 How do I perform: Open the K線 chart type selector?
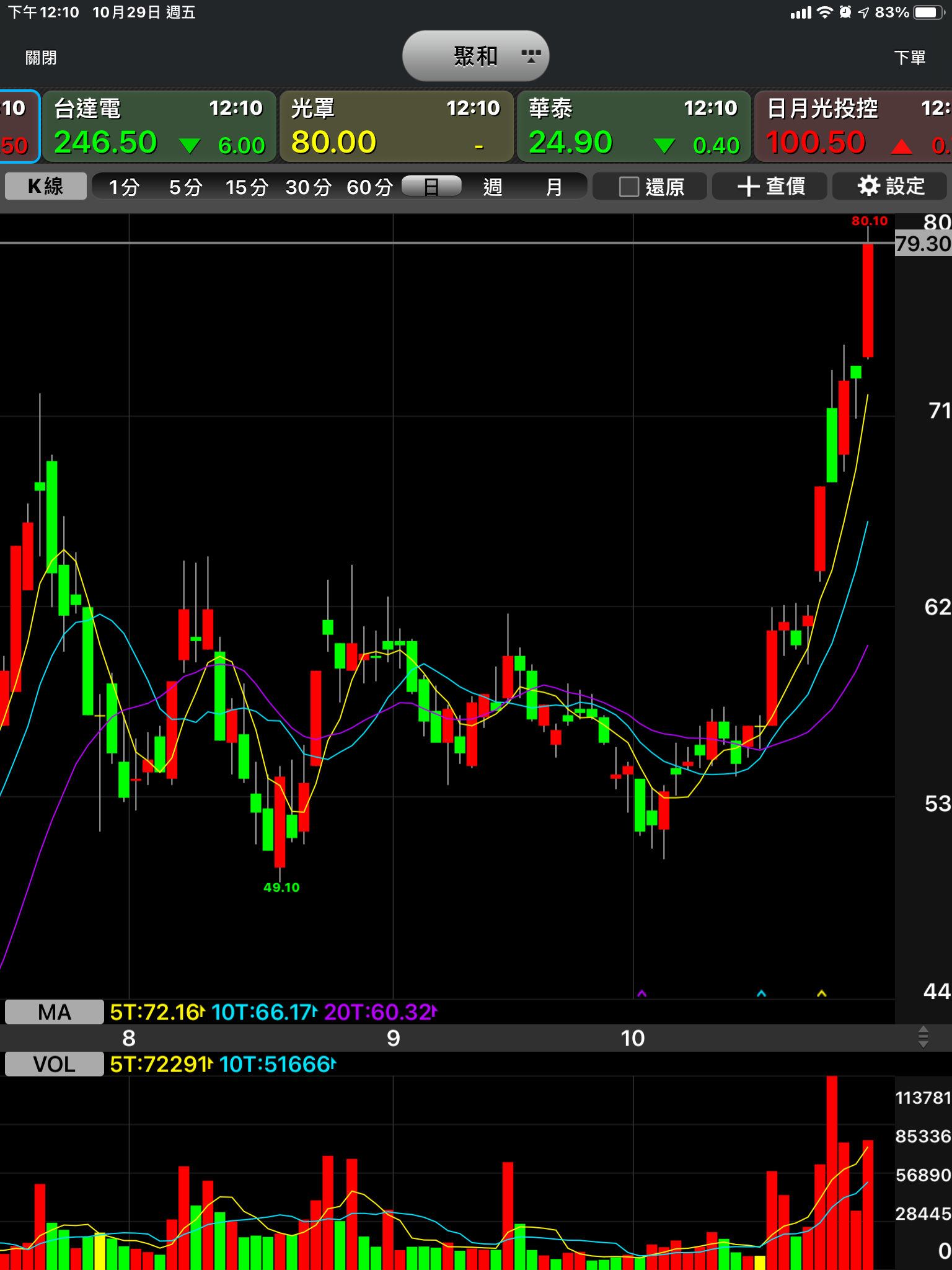(46, 187)
